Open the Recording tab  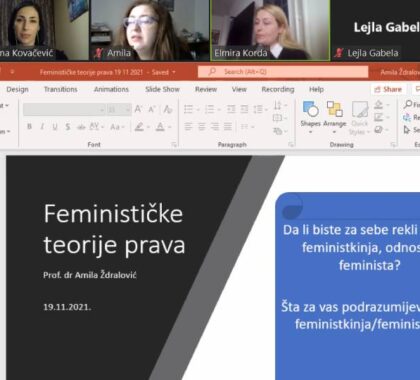point(278,89)
